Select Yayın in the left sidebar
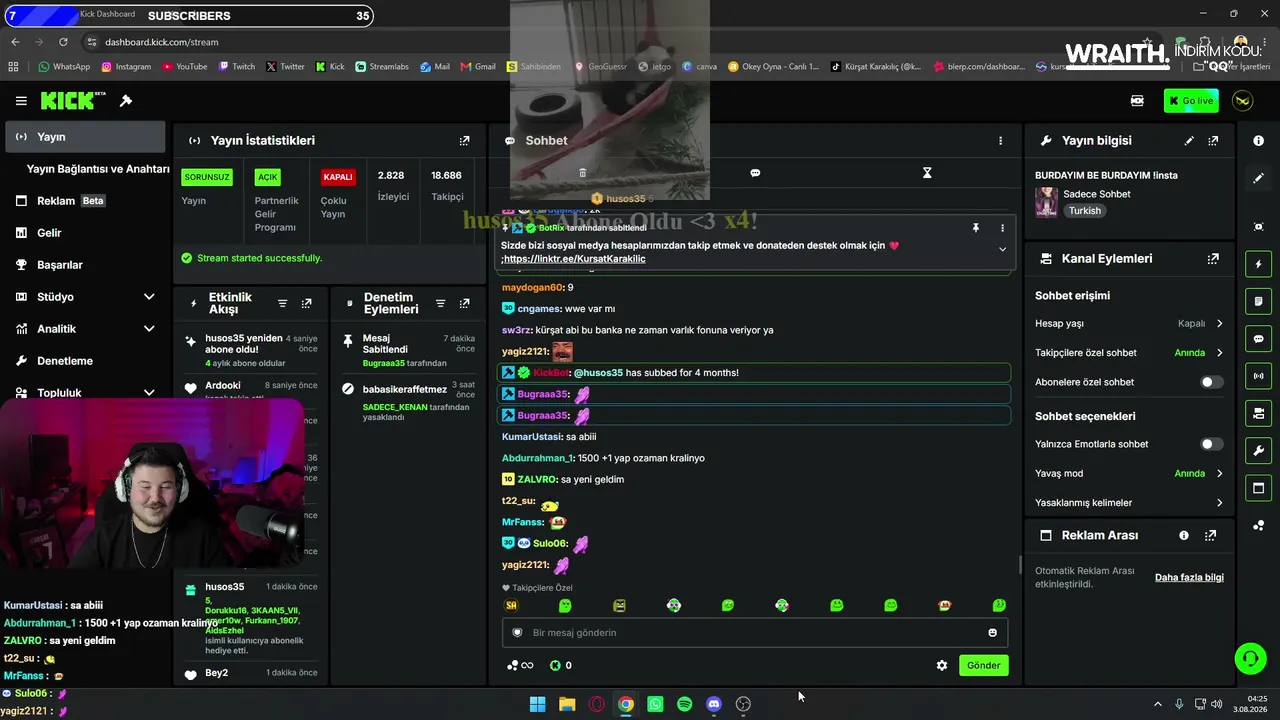 point(85,137)
